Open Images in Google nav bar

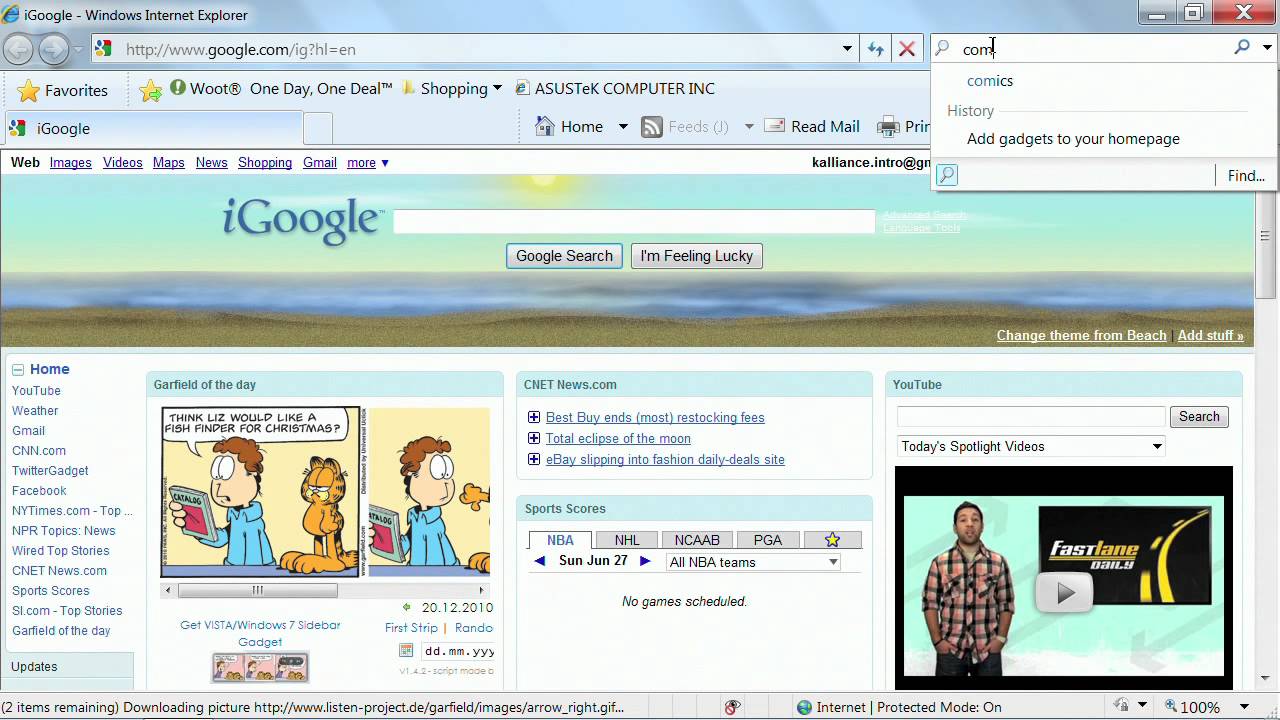point(71,163)
